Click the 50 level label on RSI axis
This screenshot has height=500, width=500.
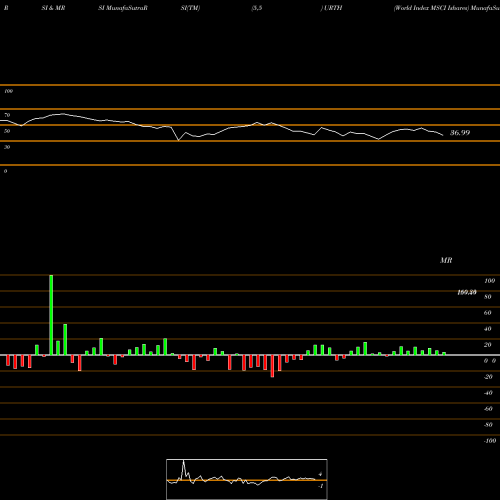pyautogui.click(x=7, y=131)
